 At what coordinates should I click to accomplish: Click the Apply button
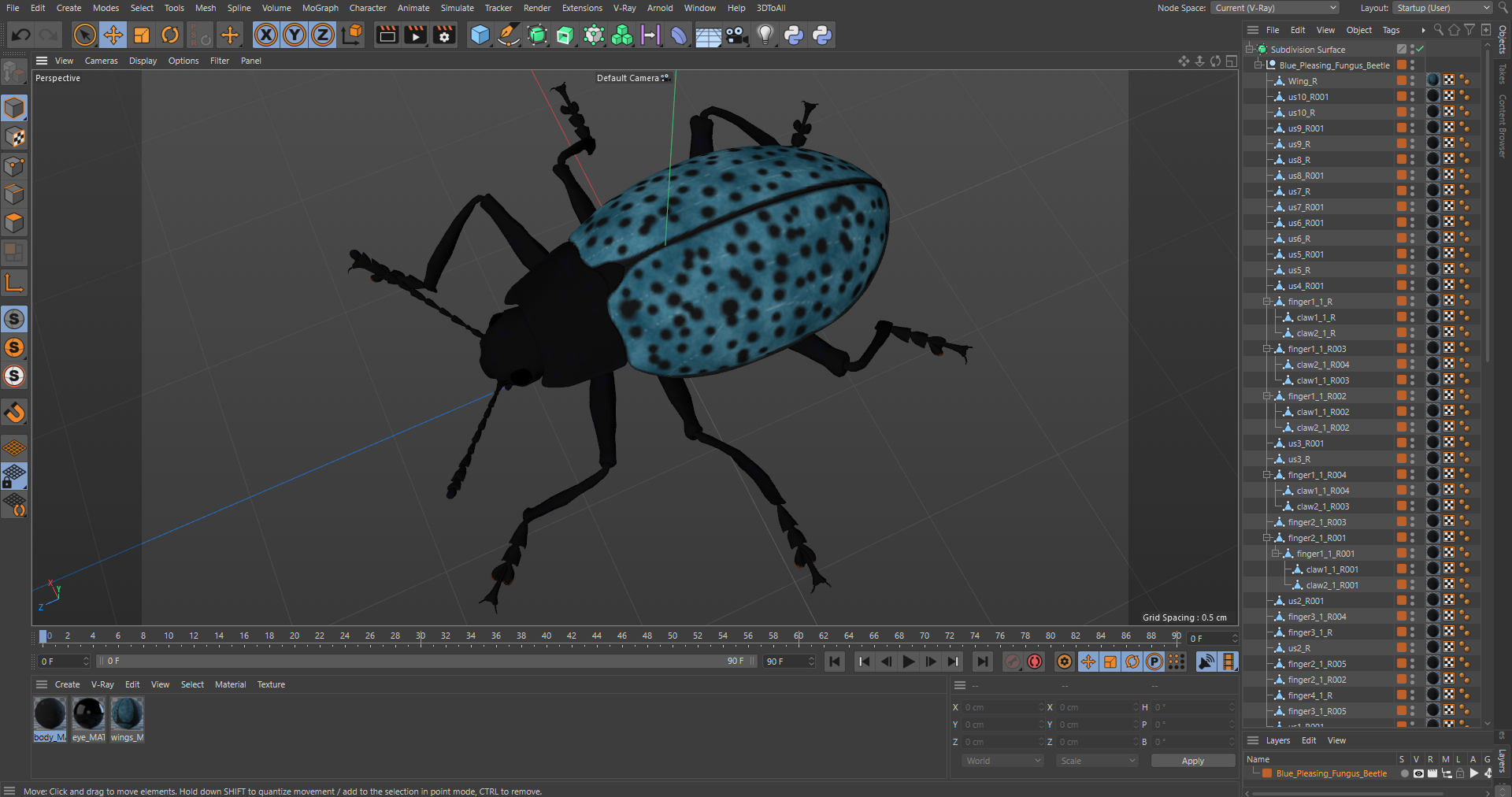[1192, 761]
